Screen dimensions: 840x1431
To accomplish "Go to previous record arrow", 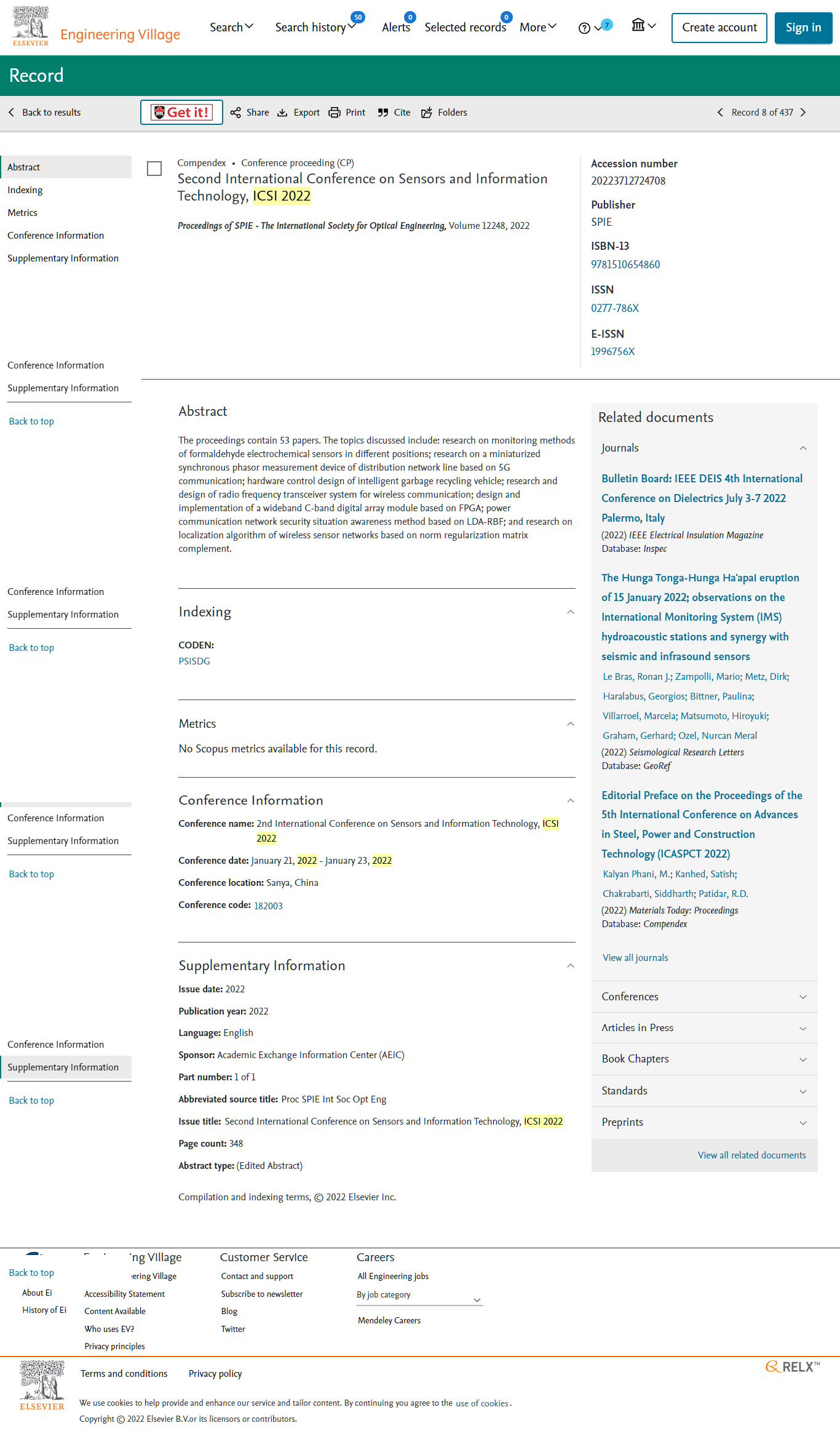I will pos(720,113).
